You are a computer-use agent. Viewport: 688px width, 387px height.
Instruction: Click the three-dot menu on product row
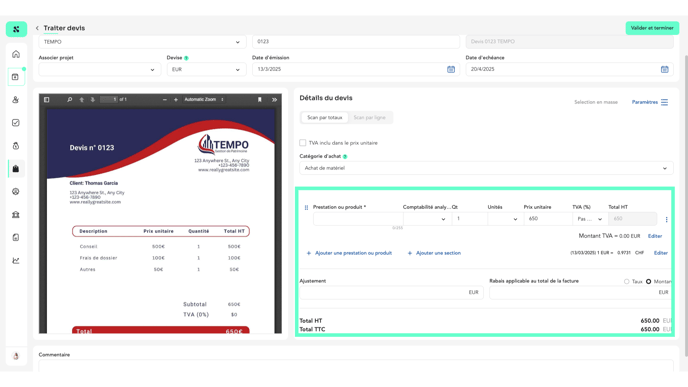point(666,219)
